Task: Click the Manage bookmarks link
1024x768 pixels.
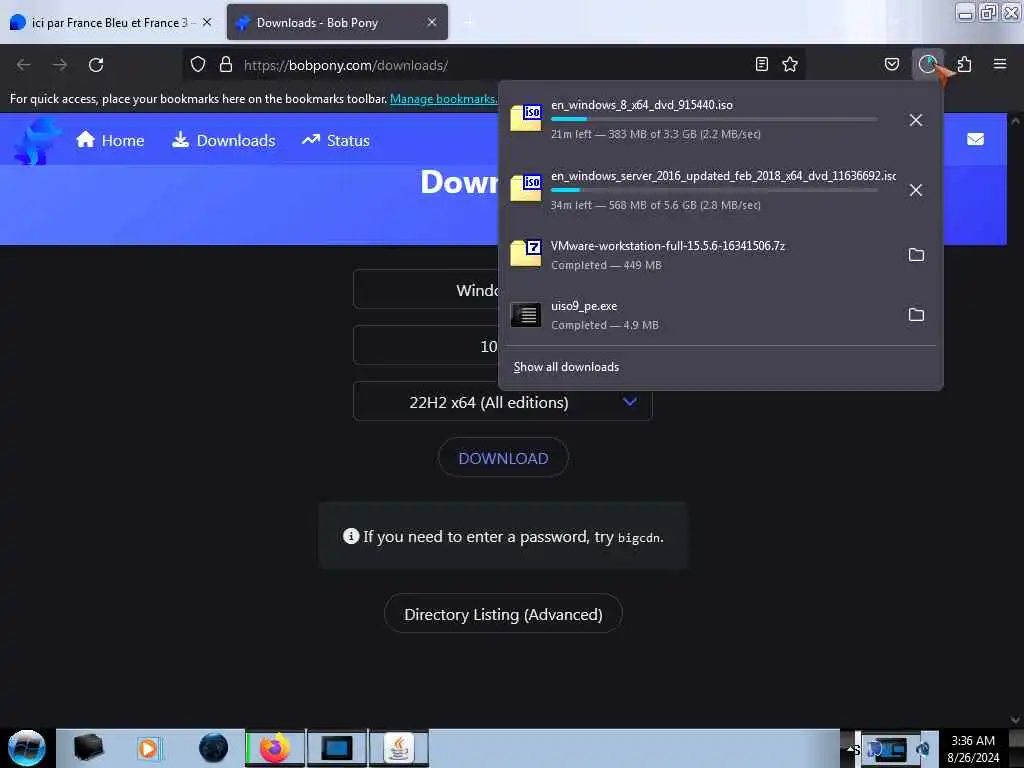Action: click(444, 99)
